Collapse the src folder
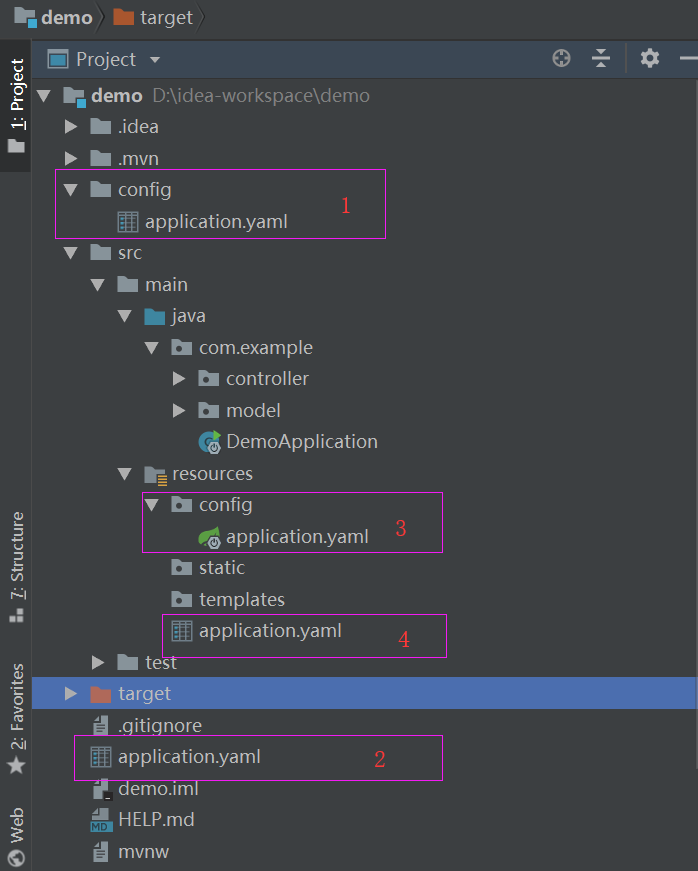 point(69,252)
